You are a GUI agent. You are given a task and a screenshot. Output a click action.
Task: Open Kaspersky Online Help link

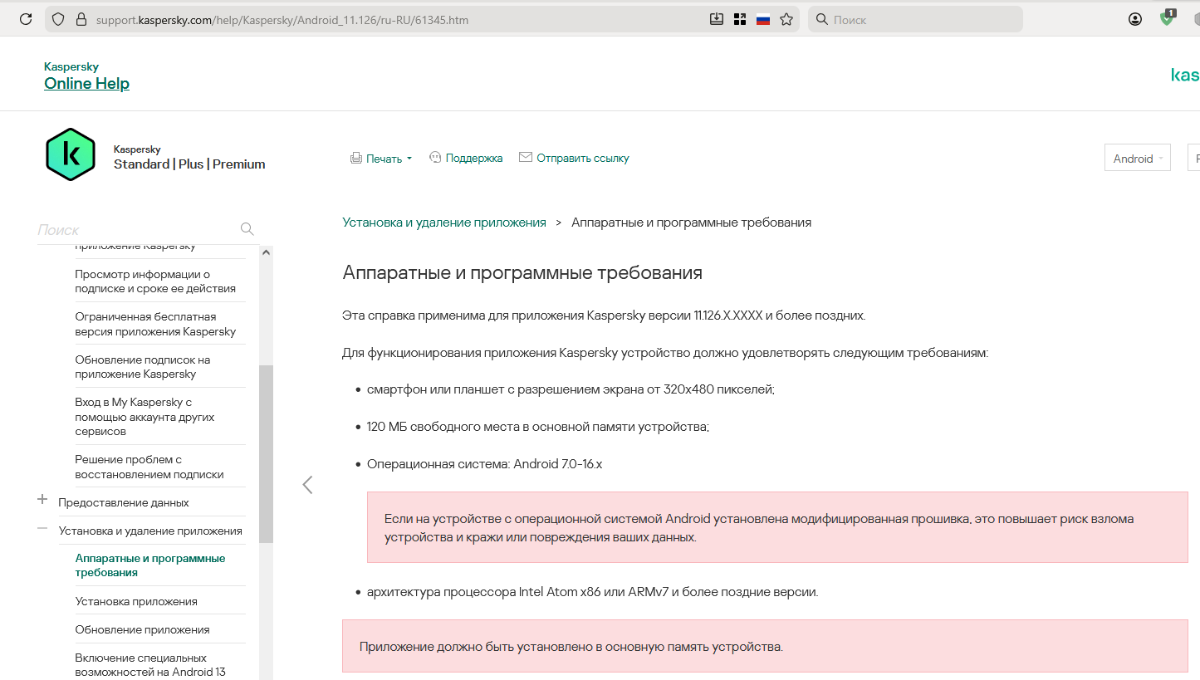point(86,83)
